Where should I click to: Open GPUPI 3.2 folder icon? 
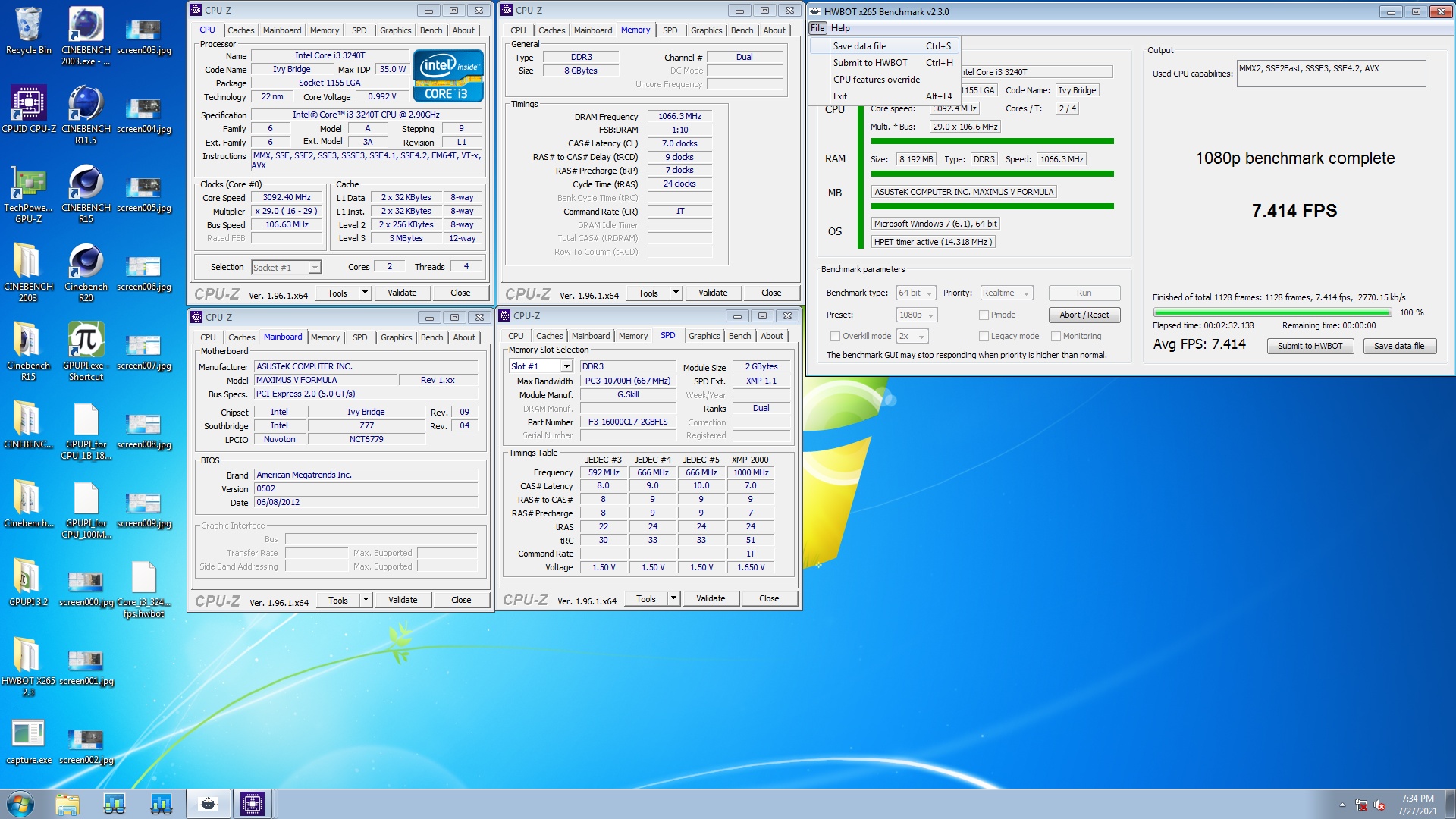pyautogui.click(x=28, y=583)
